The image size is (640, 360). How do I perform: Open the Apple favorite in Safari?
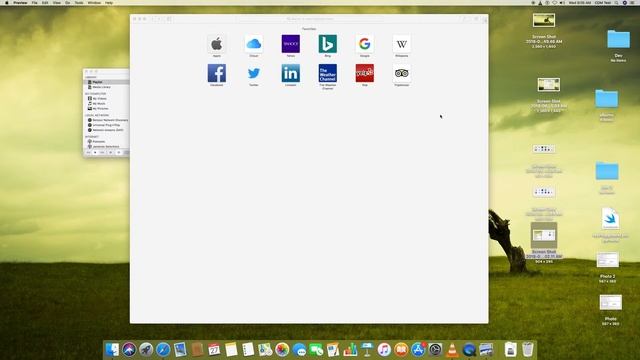(216, 44)
